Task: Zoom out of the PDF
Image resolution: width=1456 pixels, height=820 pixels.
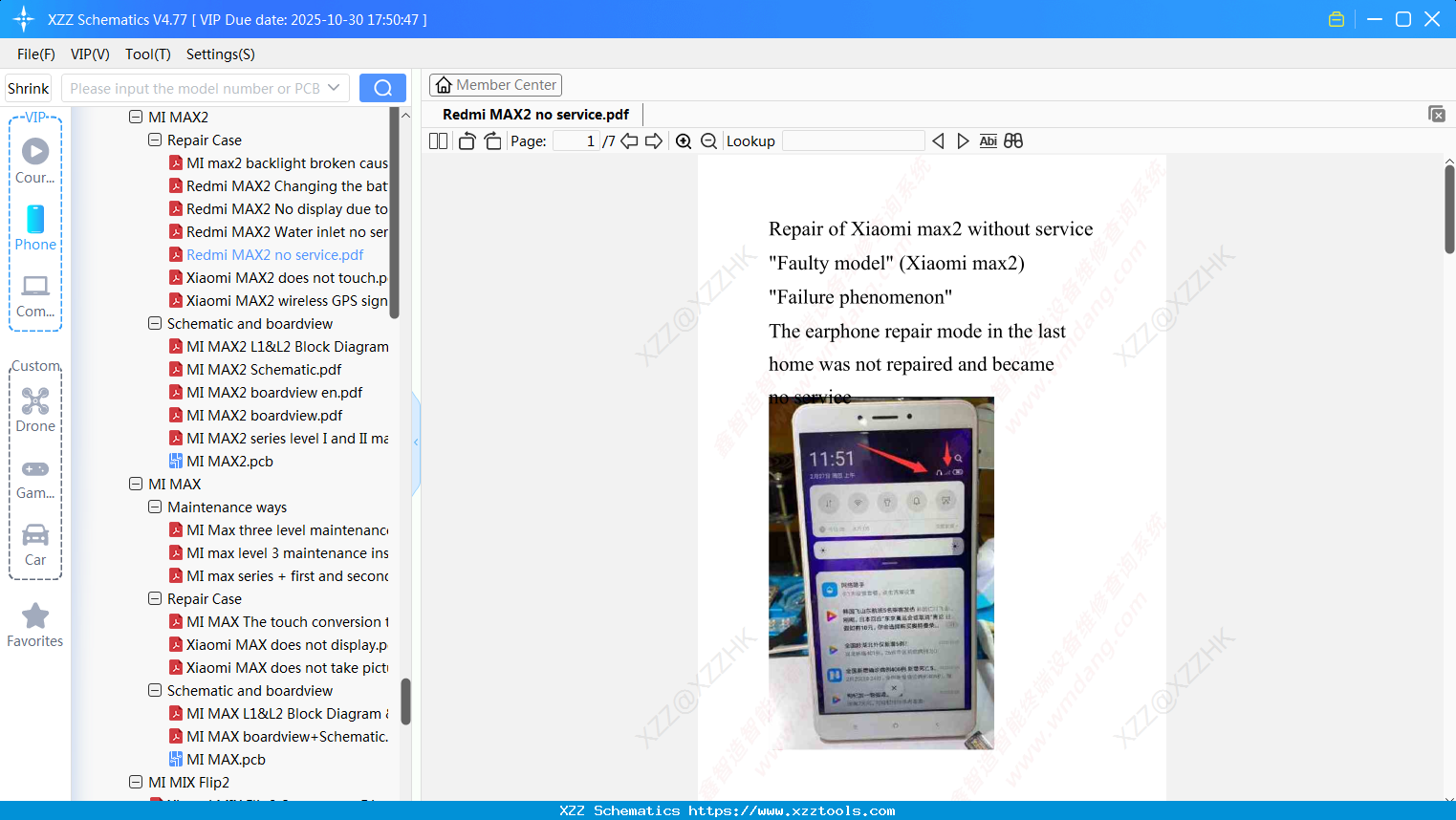Action: tap(709, 141)
